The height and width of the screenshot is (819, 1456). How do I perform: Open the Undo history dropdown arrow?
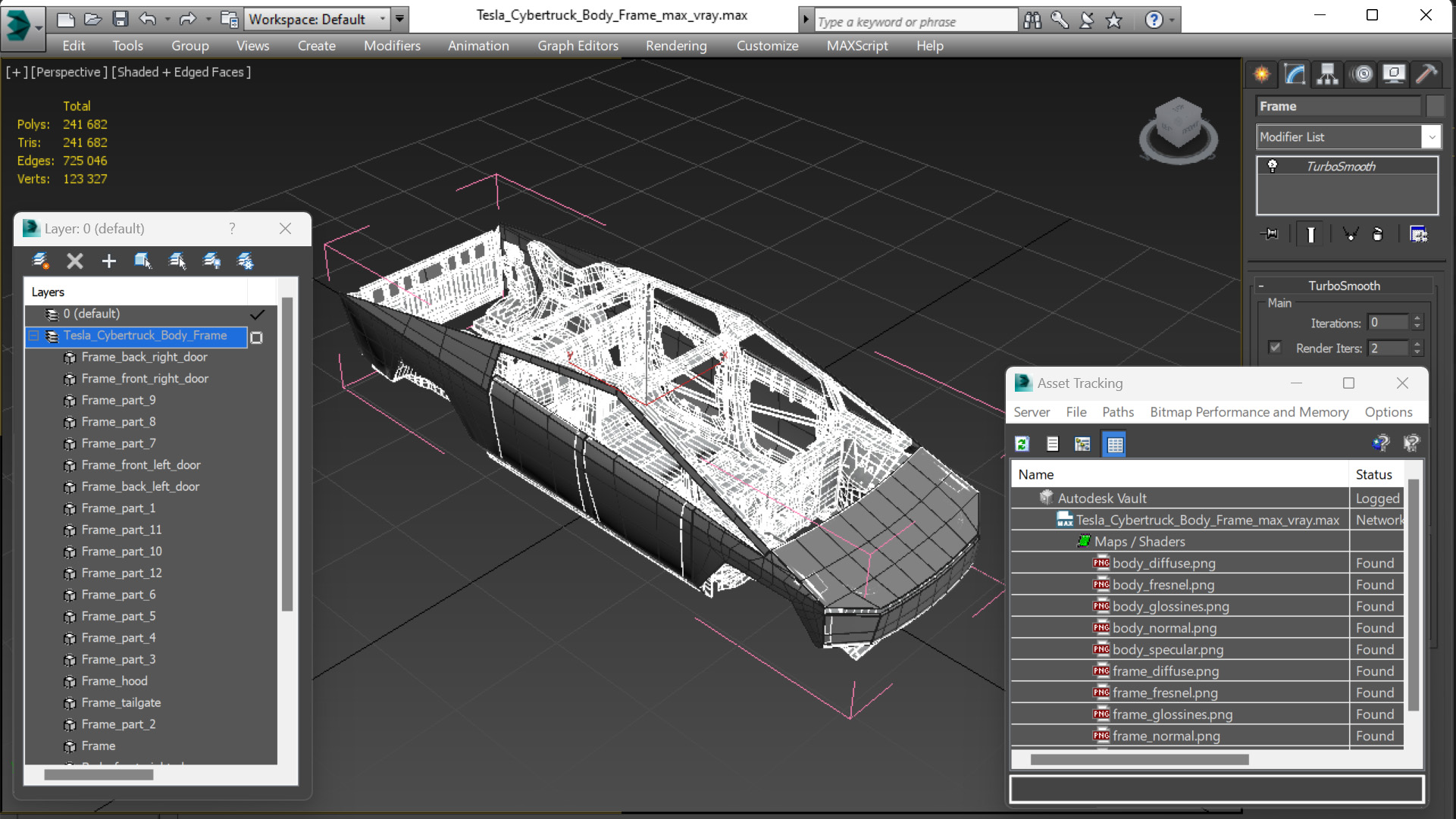pyautogui.click(x=168, y=19)
